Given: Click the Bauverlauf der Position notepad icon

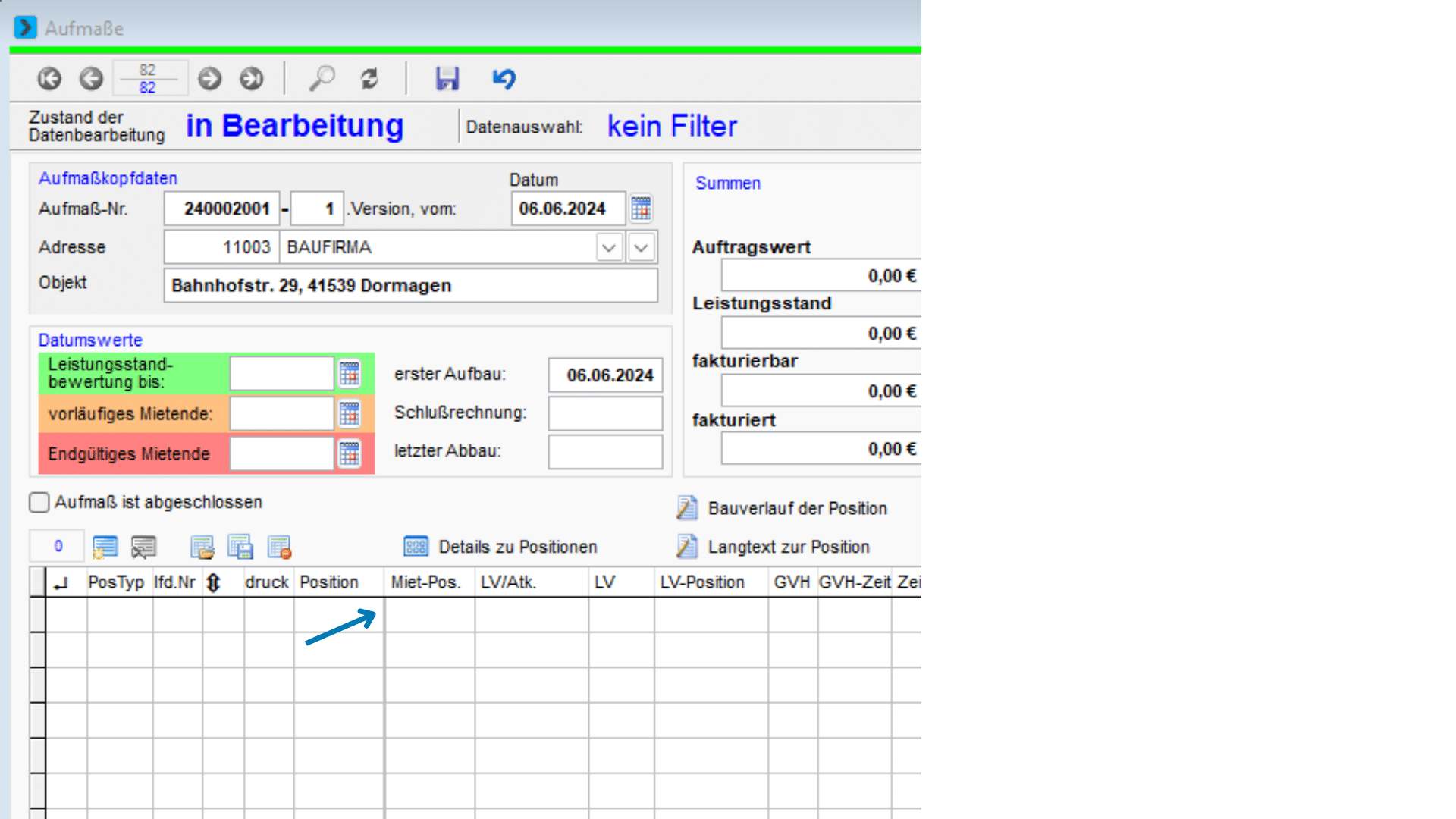Looking at the screenshot, I should click(x=687, y=508).
